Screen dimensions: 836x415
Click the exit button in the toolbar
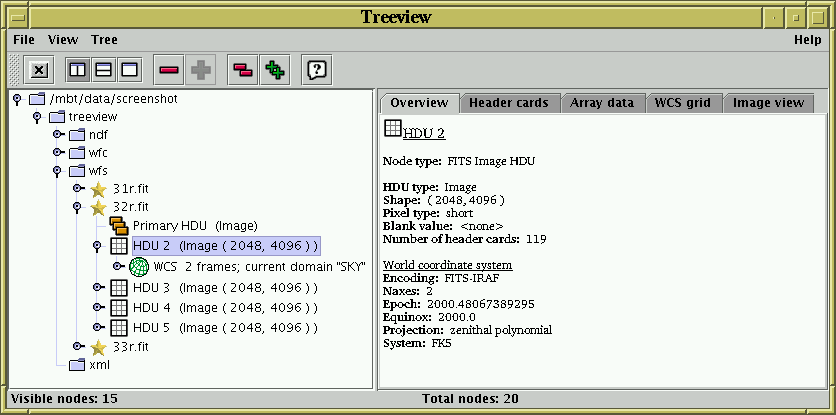(39, 70)
